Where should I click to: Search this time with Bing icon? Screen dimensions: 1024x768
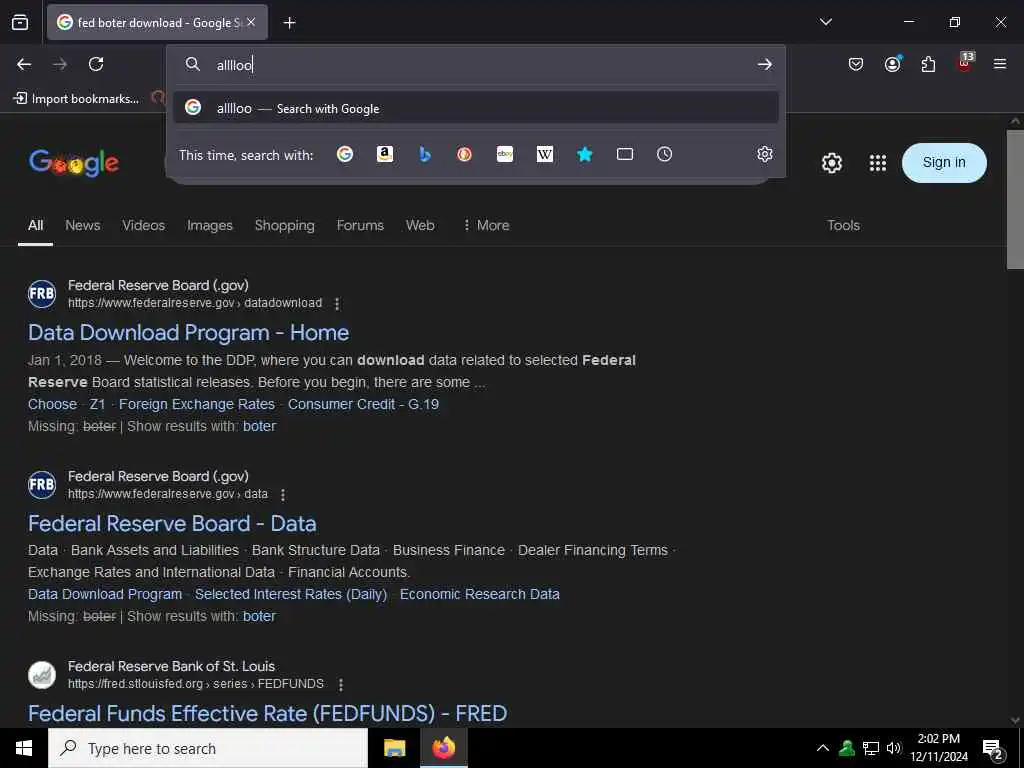coord(424,154)
